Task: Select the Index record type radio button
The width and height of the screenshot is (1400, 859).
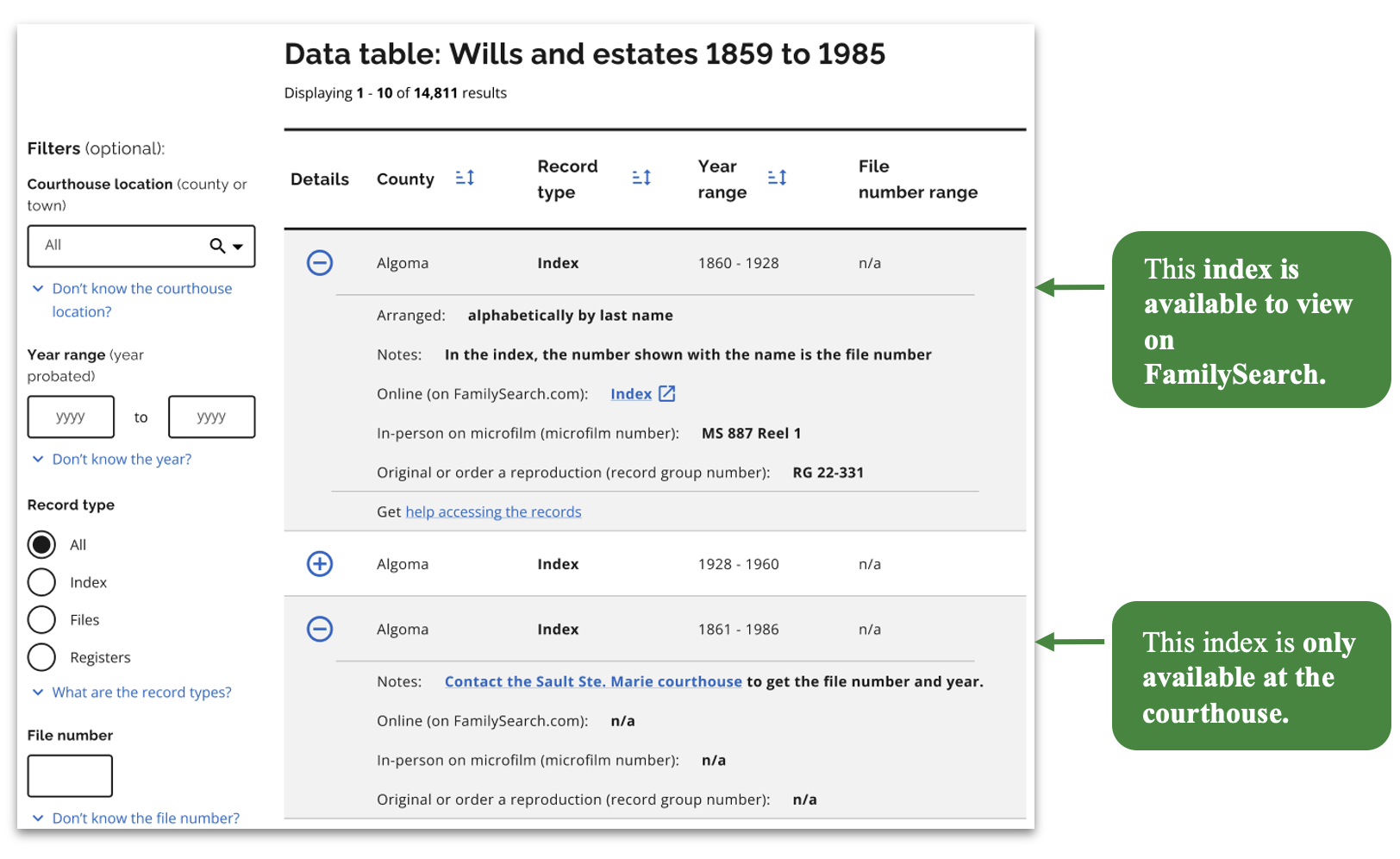Action: click(41, 582)
